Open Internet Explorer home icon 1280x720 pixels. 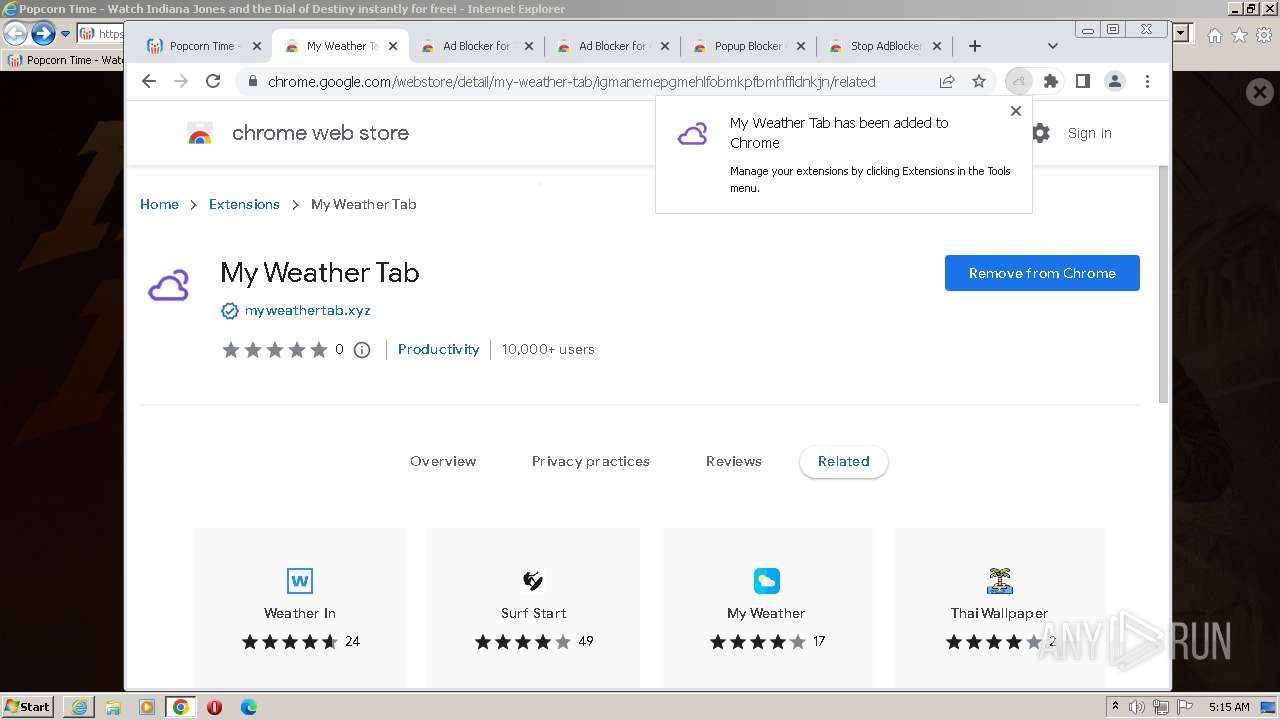pyautogui.click(x=1214, y=35)
